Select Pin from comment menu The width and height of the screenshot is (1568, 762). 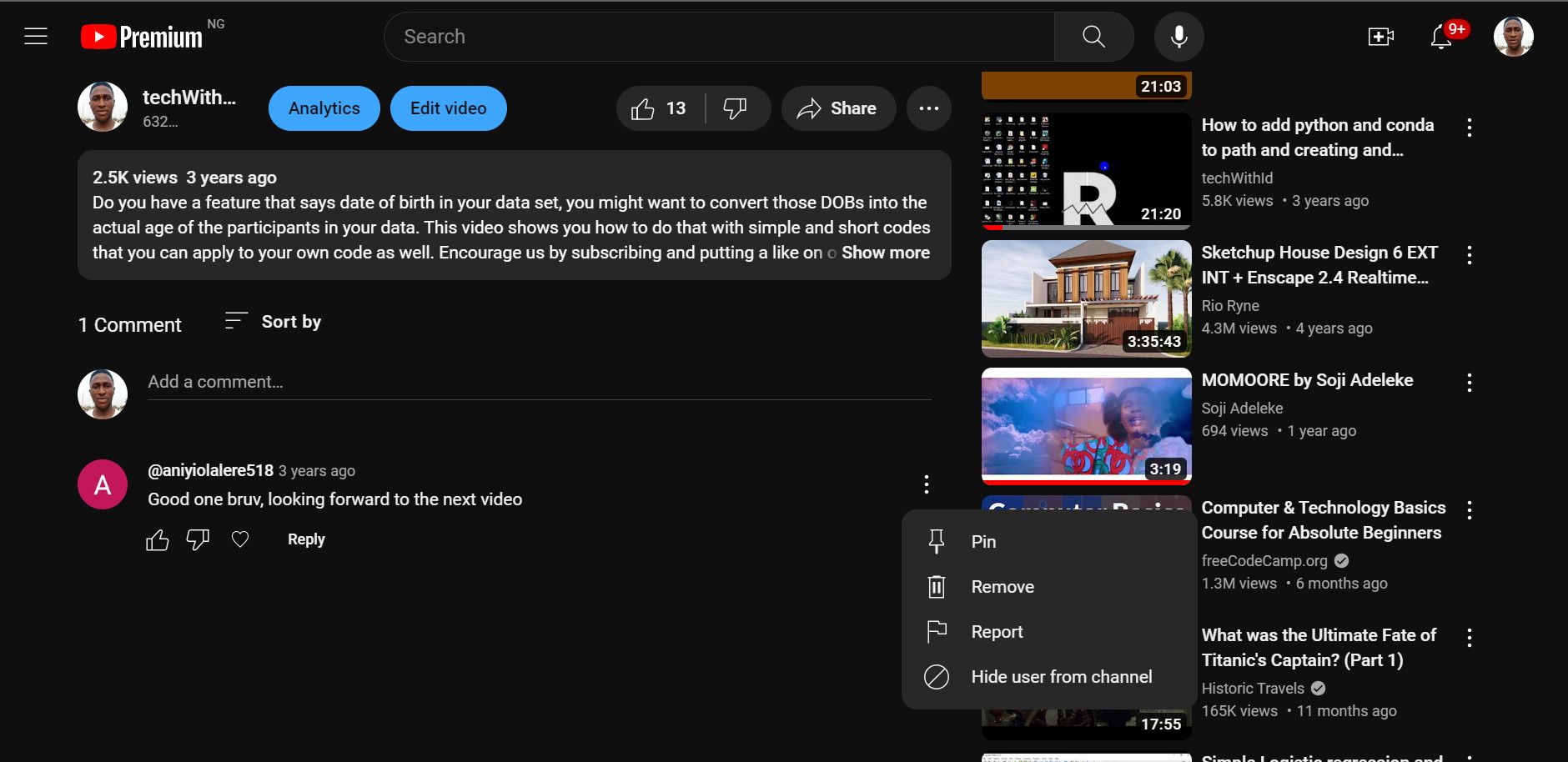pos(983,542)
